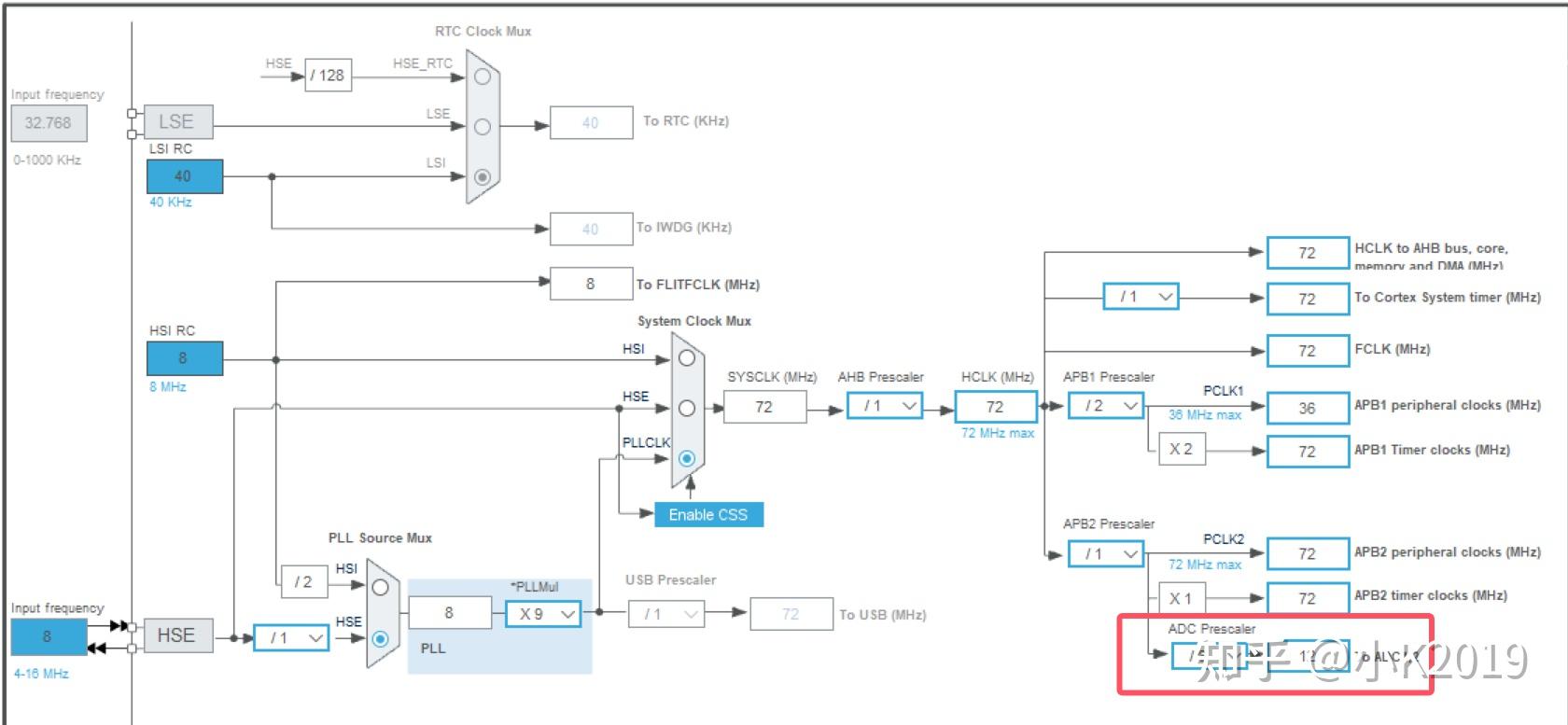Expand the APB1 Prescaler /2 dropdown
This screenshot has height=725, width=1568.
(x=1106, y=406)
